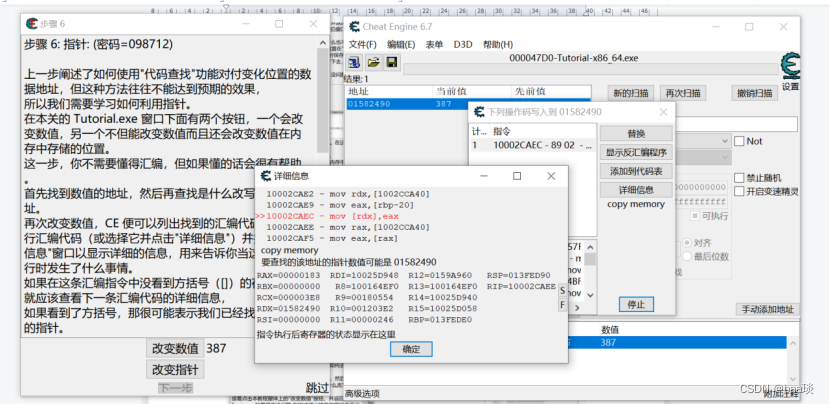This screenshot has height=404, width=829.
Task: Click the 改变指针 button
Action: pyautogui.click(x=175, y=369)
